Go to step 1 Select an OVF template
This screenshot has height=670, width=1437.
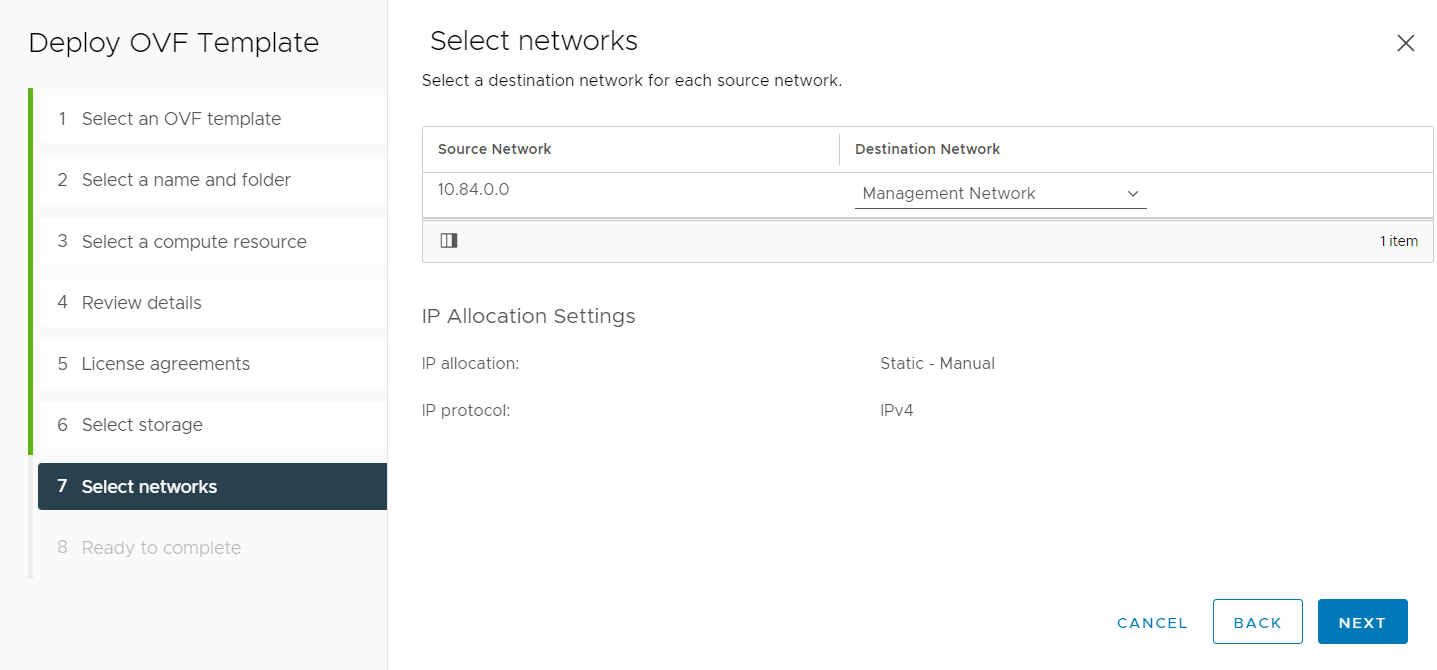(x=181, y=119)
